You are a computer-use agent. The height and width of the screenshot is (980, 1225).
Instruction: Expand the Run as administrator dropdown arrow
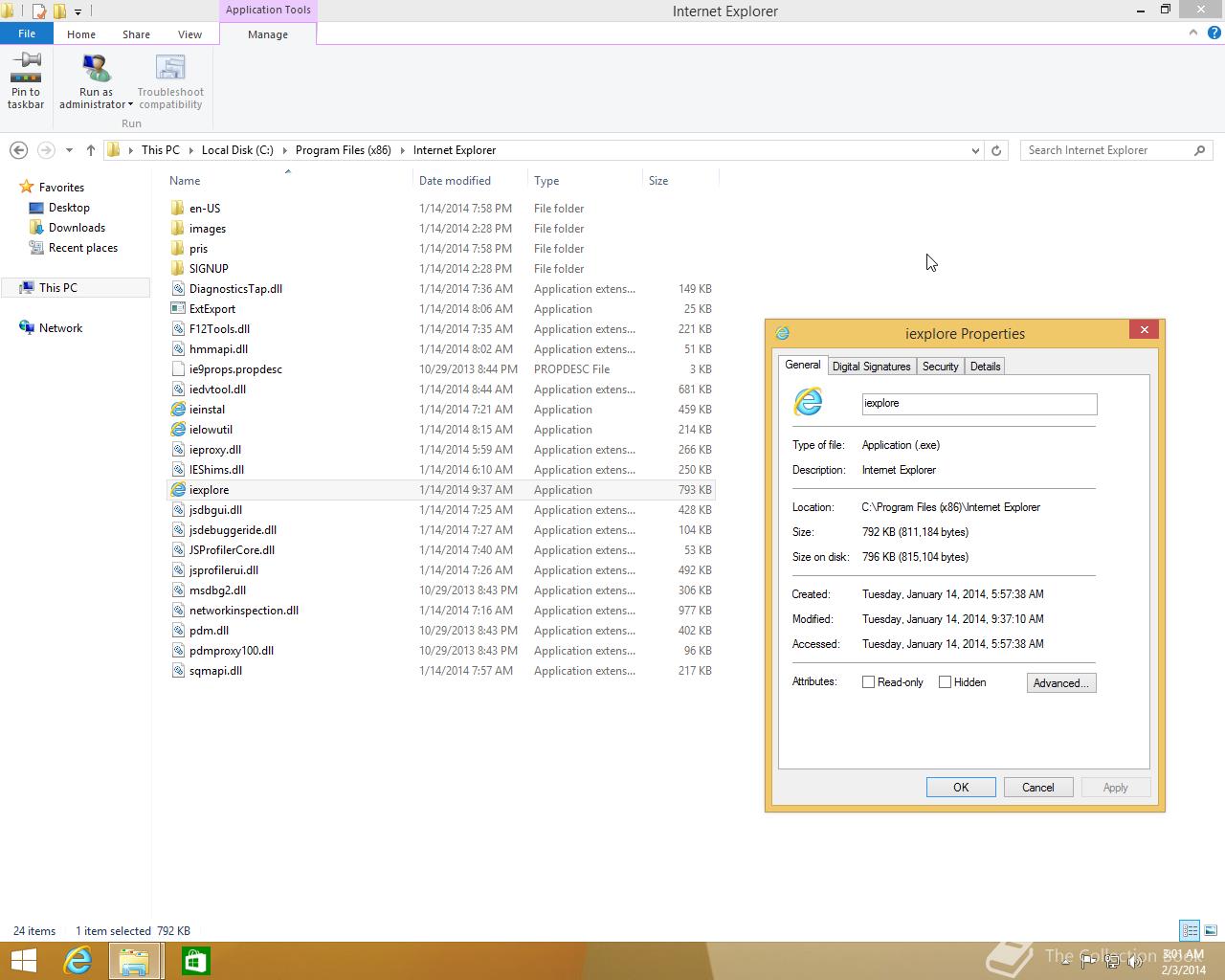click(130, 105)
